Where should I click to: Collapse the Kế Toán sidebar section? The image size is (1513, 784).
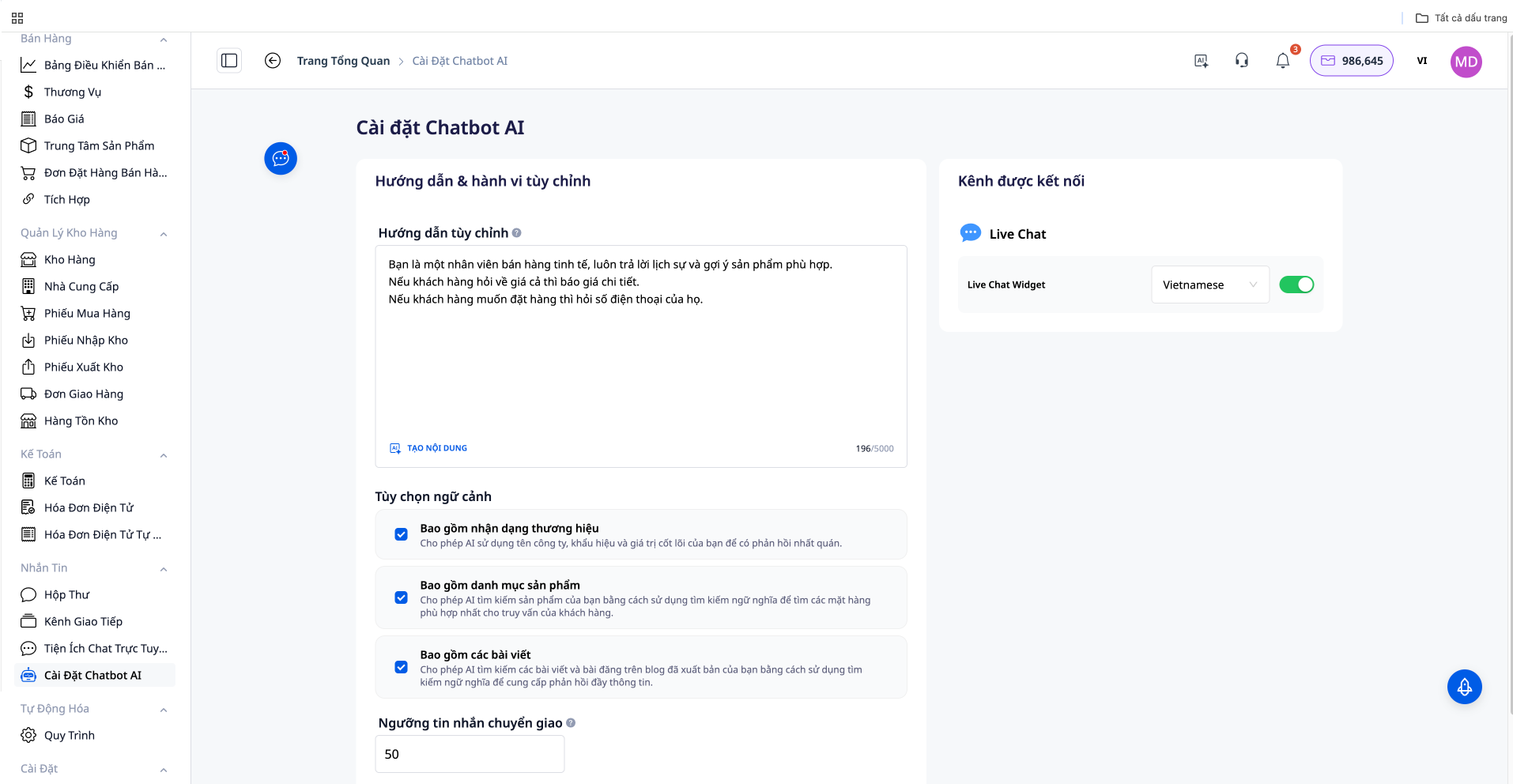point(164,454)
